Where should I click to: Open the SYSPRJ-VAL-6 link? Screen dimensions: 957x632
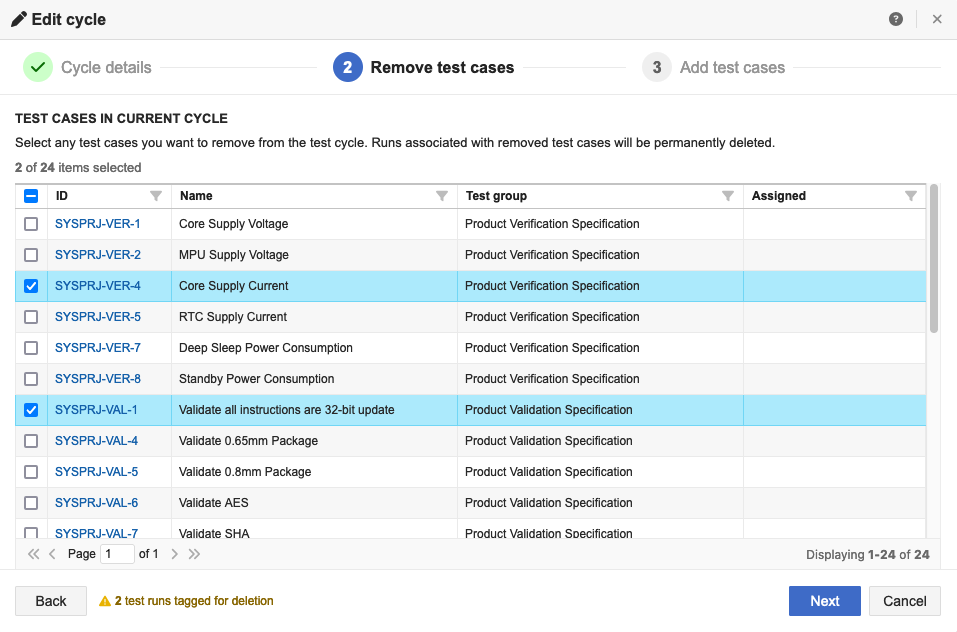pyautogui.click(x=96, y=503)
